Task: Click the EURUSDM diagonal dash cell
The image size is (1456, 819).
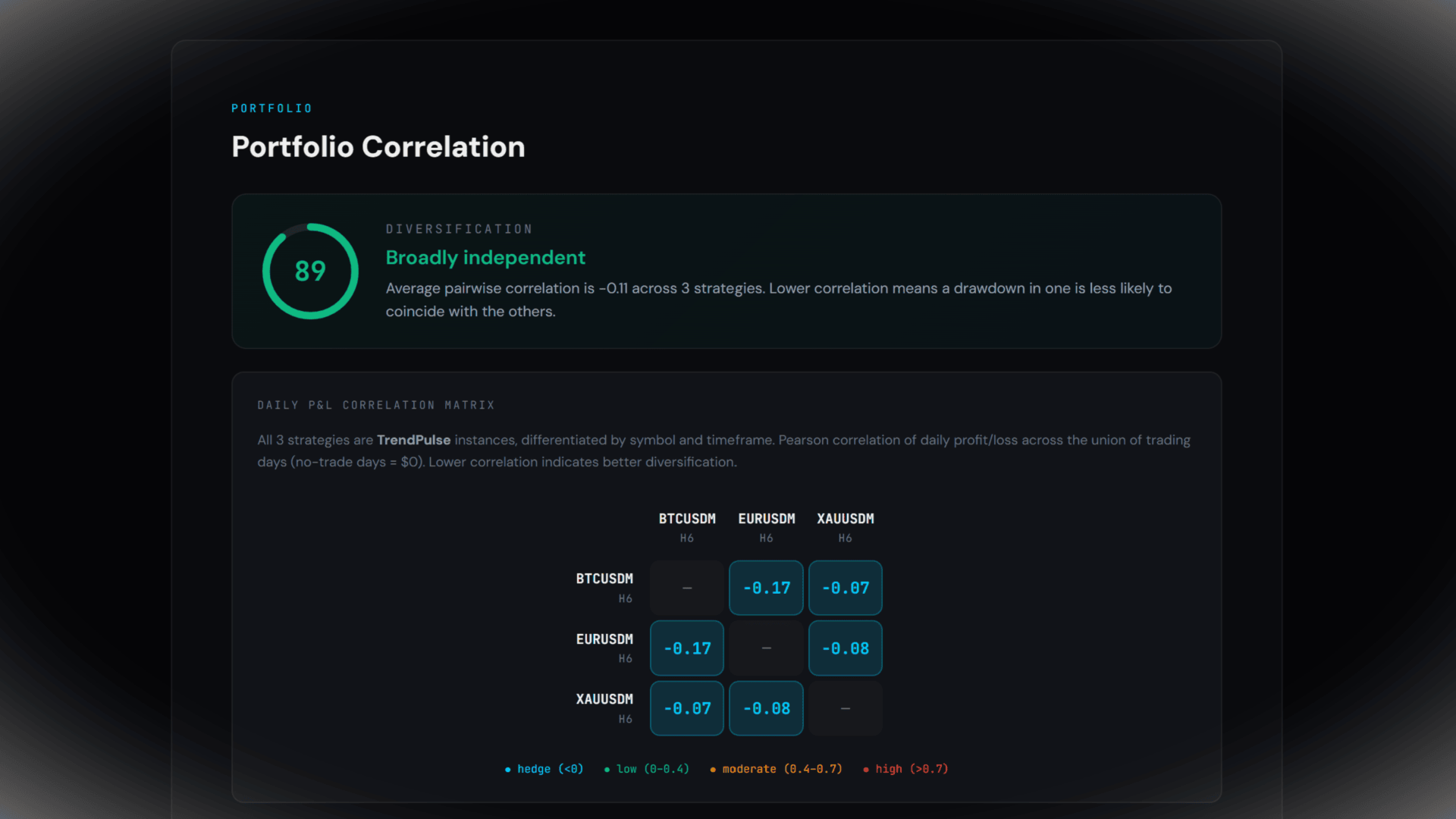Action: [x=766, y=648]
